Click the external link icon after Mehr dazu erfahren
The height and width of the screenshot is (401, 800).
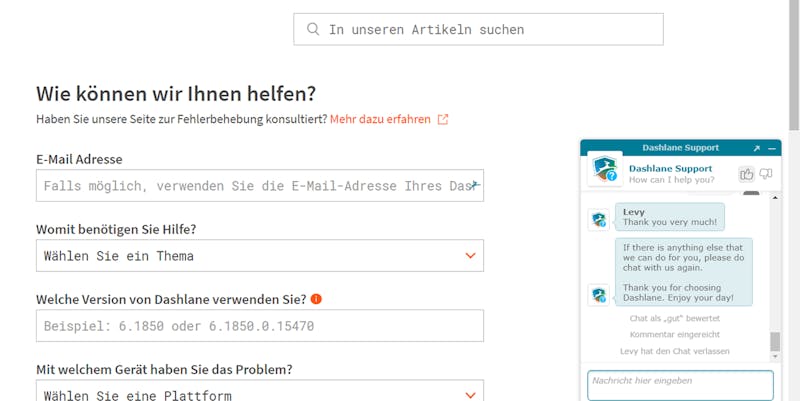coord(443,119)
